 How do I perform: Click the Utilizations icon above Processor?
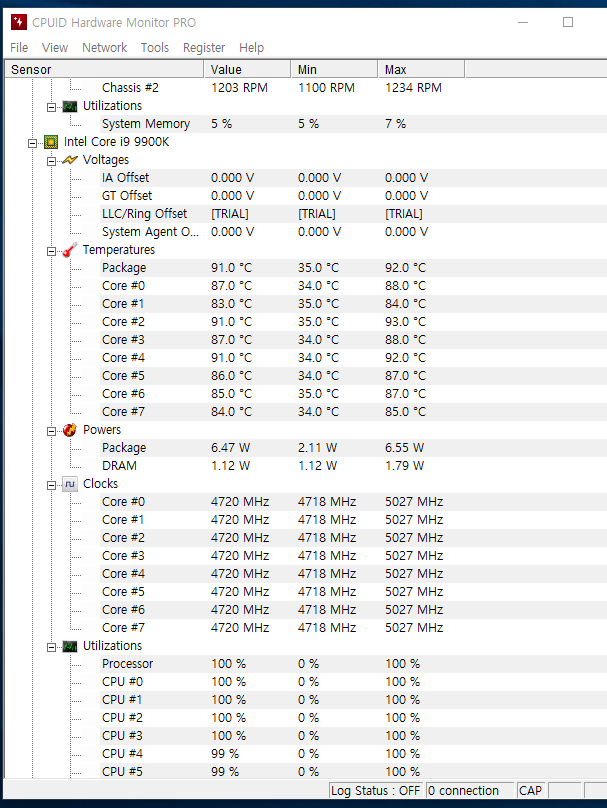(69, 646)
